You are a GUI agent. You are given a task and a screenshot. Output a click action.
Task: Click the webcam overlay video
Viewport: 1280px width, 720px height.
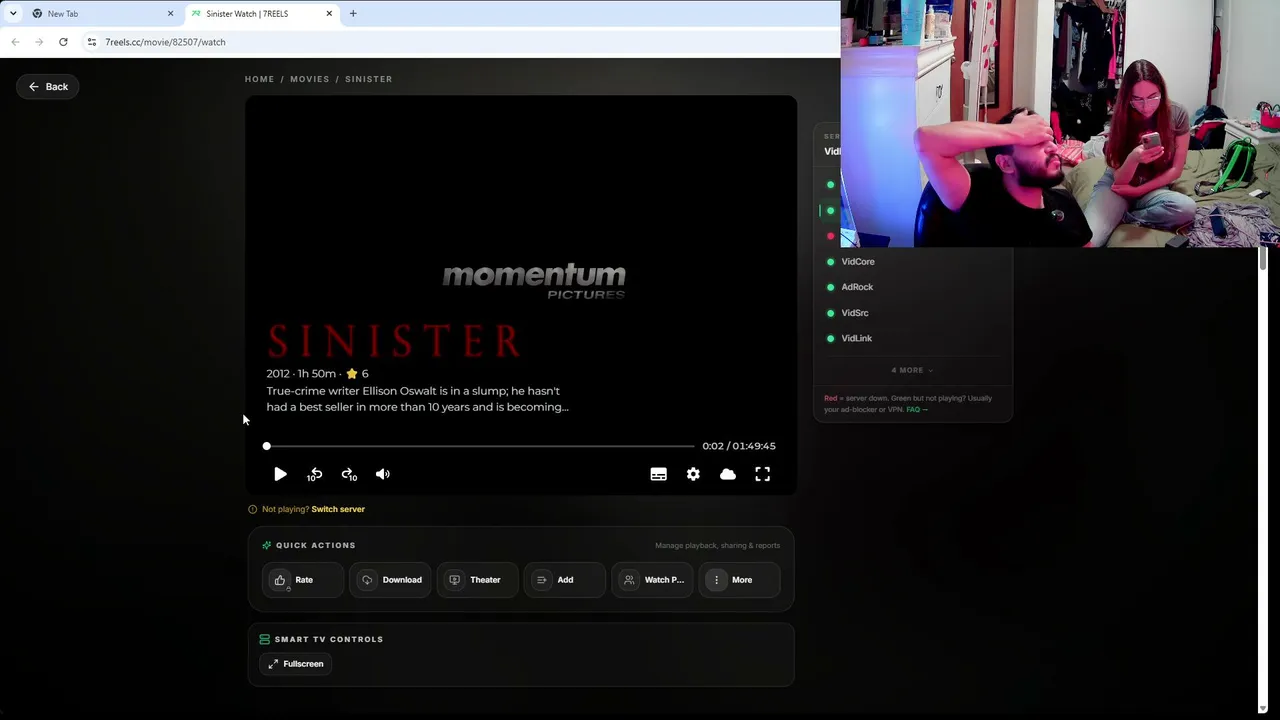[x=1060, y=123]
